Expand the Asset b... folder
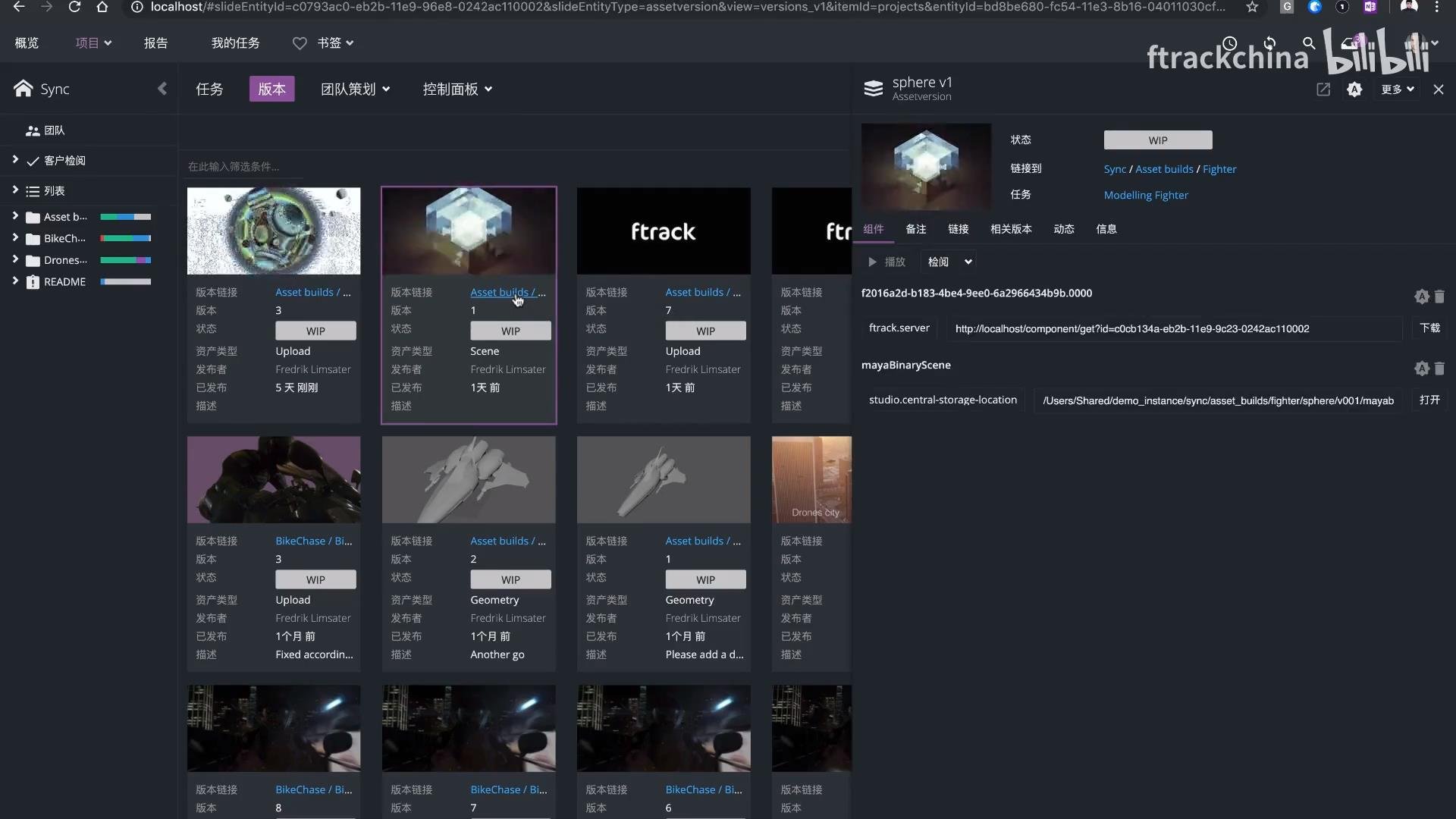The height and width of the screenshot is (819, 1456). pos(15,216)
